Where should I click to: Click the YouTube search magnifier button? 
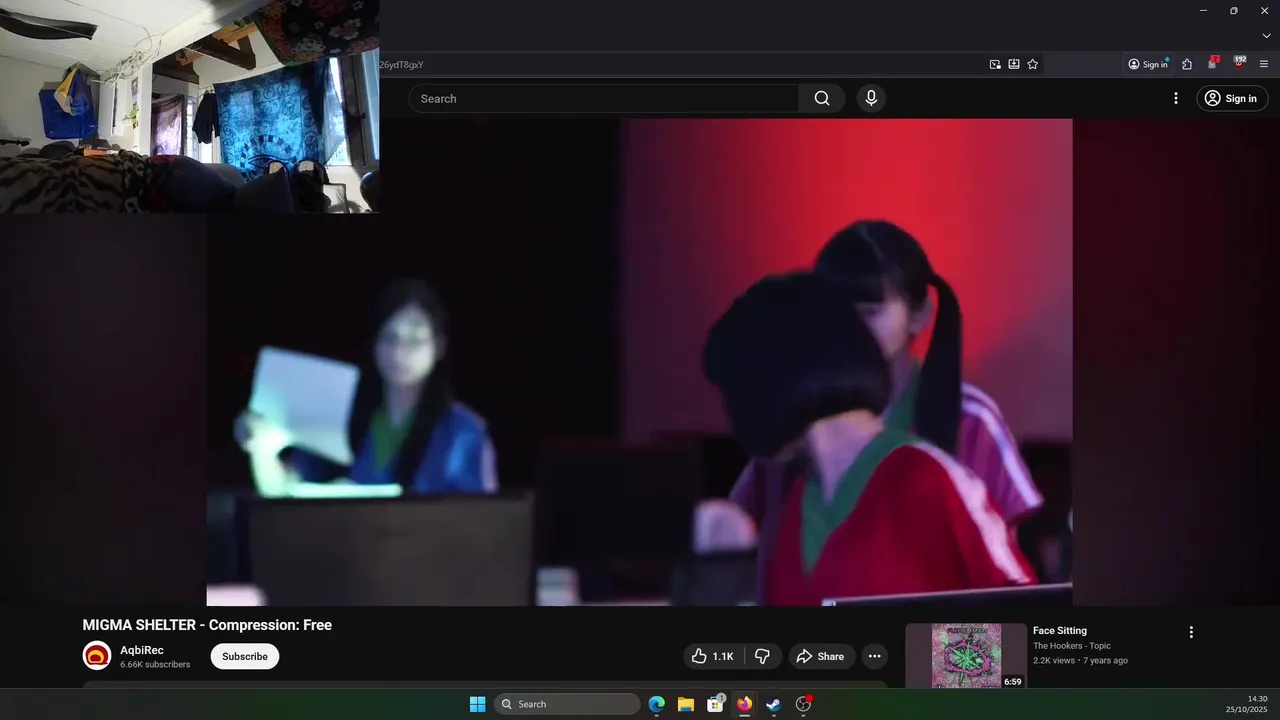click(x=822, y=98)
